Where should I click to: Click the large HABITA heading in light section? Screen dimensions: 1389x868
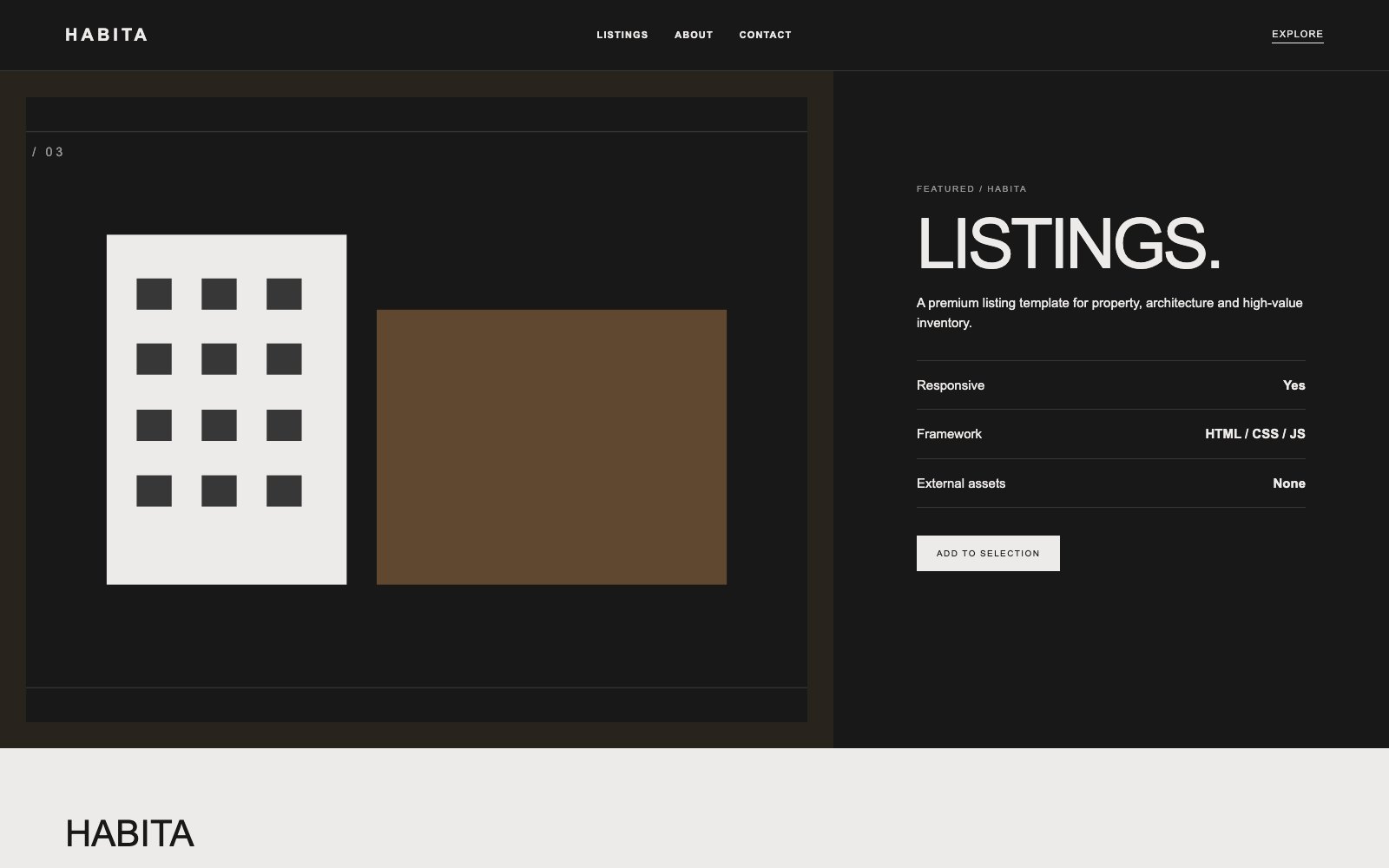click(x=129, y=833)
